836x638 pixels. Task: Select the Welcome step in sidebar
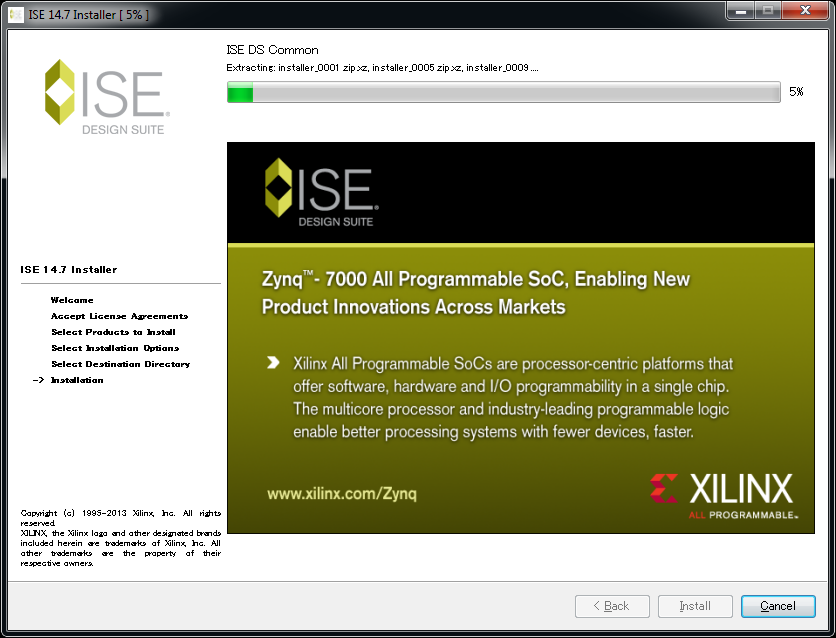pyautogui.click(x=72, y=300)
